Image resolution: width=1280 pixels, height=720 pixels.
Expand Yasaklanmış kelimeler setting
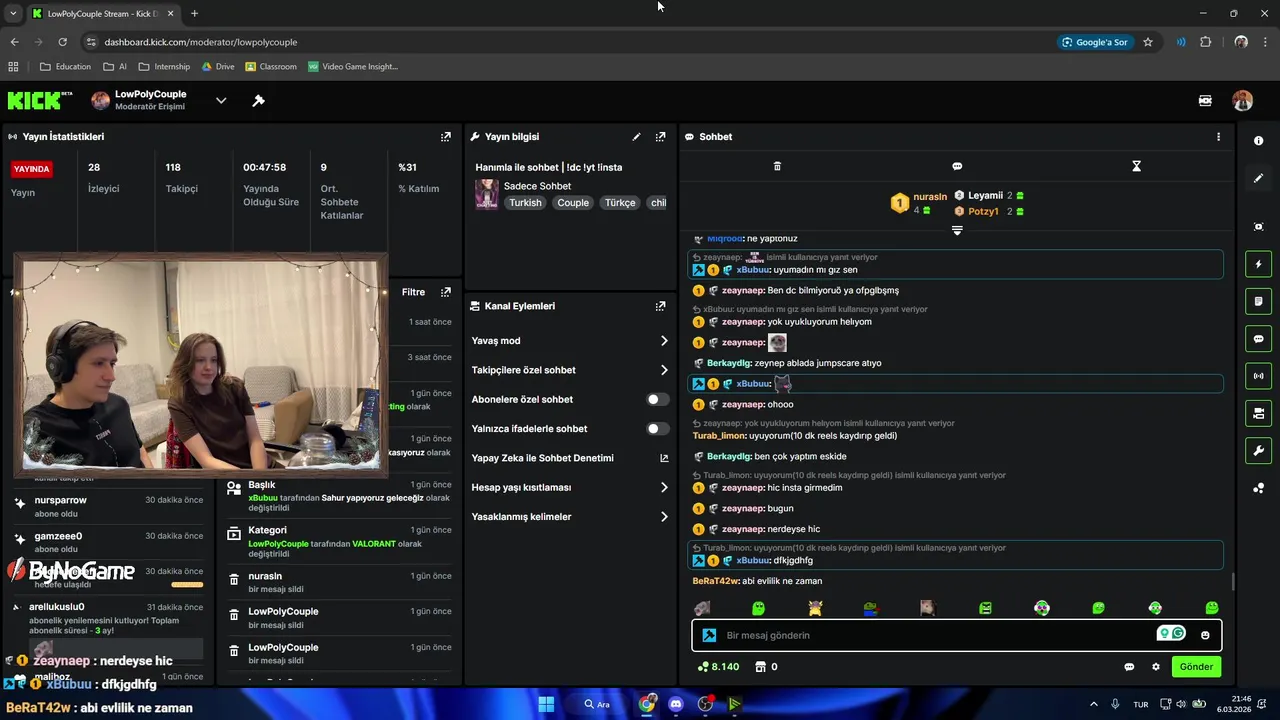570,517
